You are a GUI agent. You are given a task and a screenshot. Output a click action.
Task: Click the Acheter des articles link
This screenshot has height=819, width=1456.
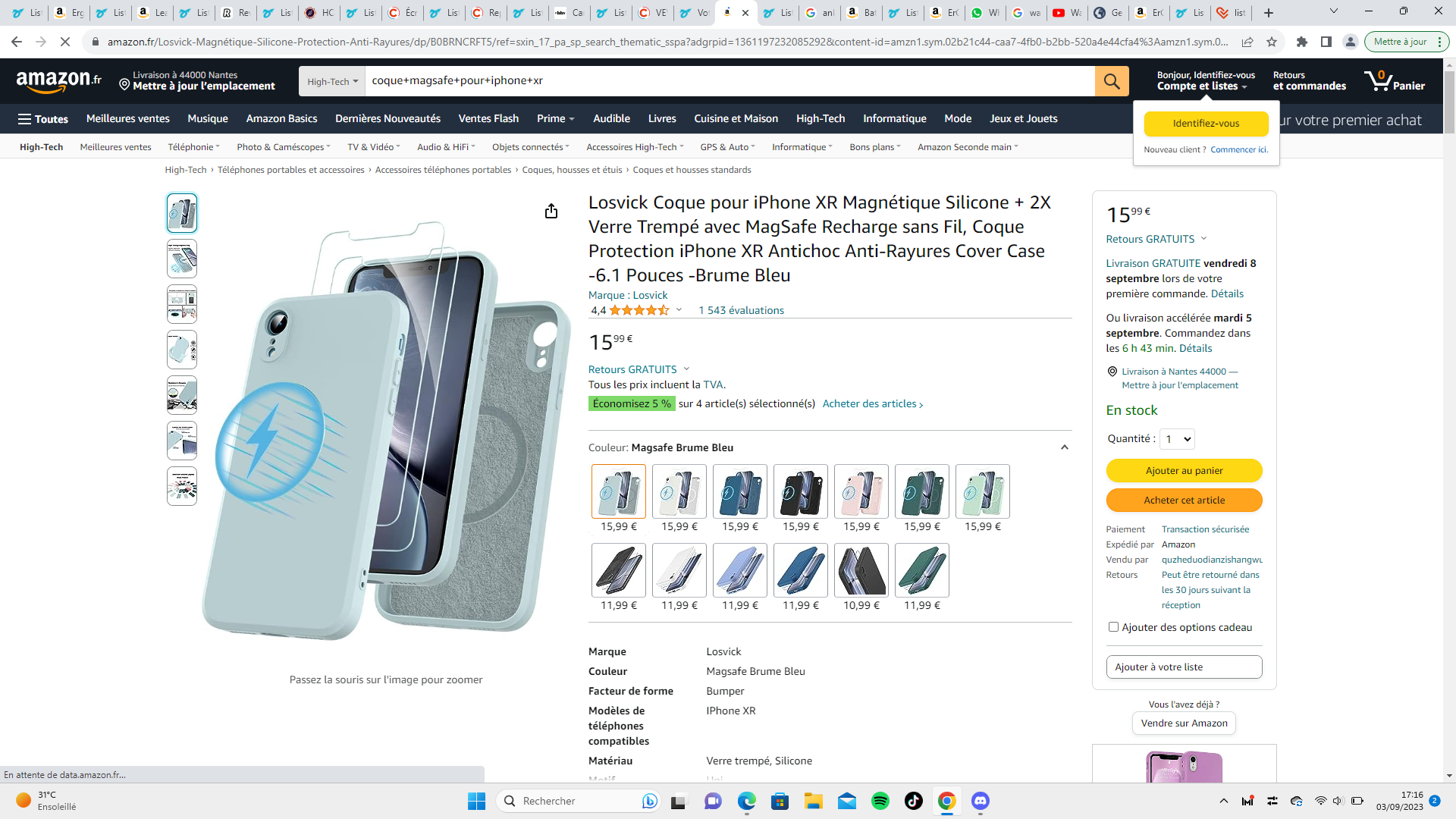click(x=873, y=404)
